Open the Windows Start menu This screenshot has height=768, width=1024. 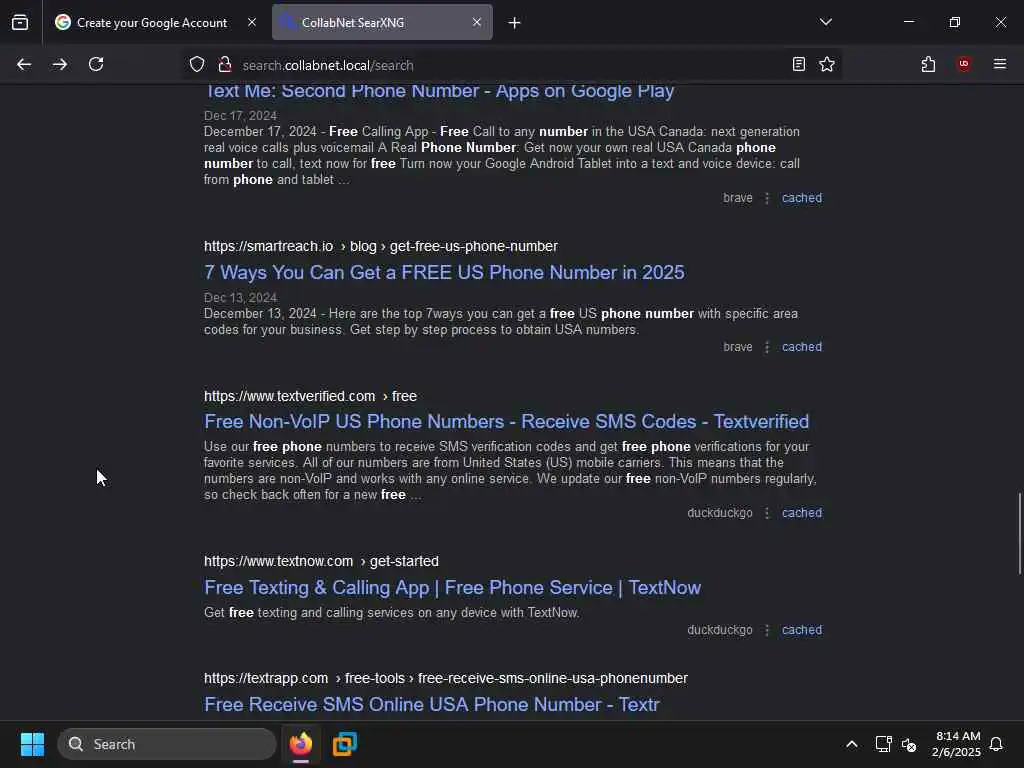click(32, 744)
